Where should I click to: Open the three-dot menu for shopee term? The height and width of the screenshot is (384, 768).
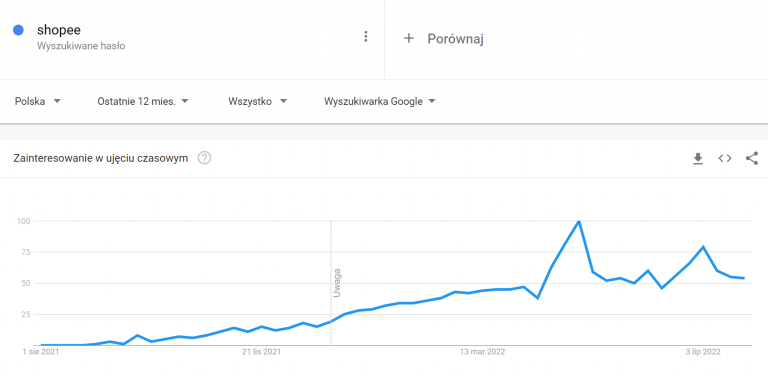tap(365, 37)
